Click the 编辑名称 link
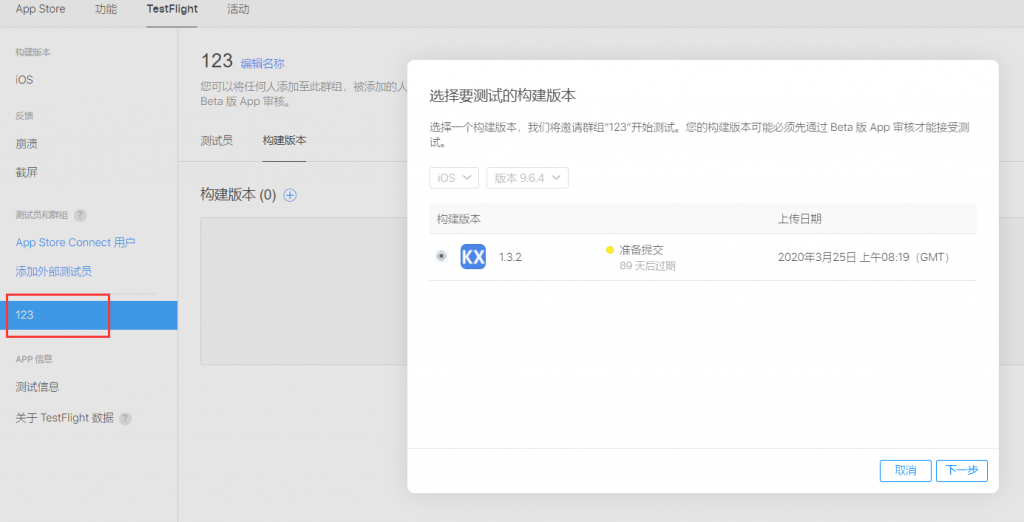 [x=263, y=63]
